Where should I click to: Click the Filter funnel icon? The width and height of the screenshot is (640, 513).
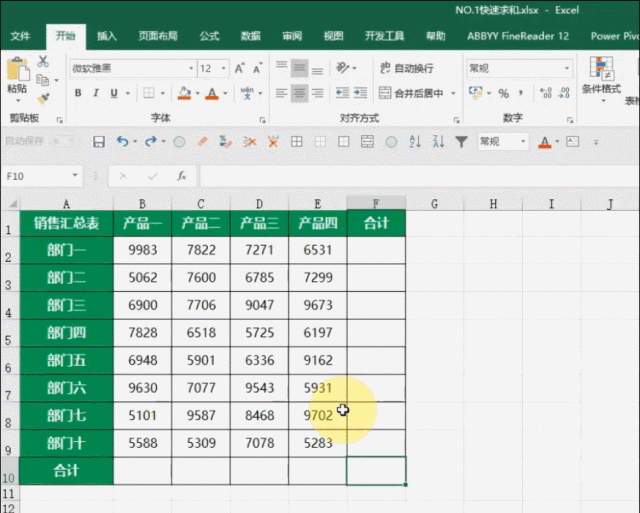click(x=459, y=142)
